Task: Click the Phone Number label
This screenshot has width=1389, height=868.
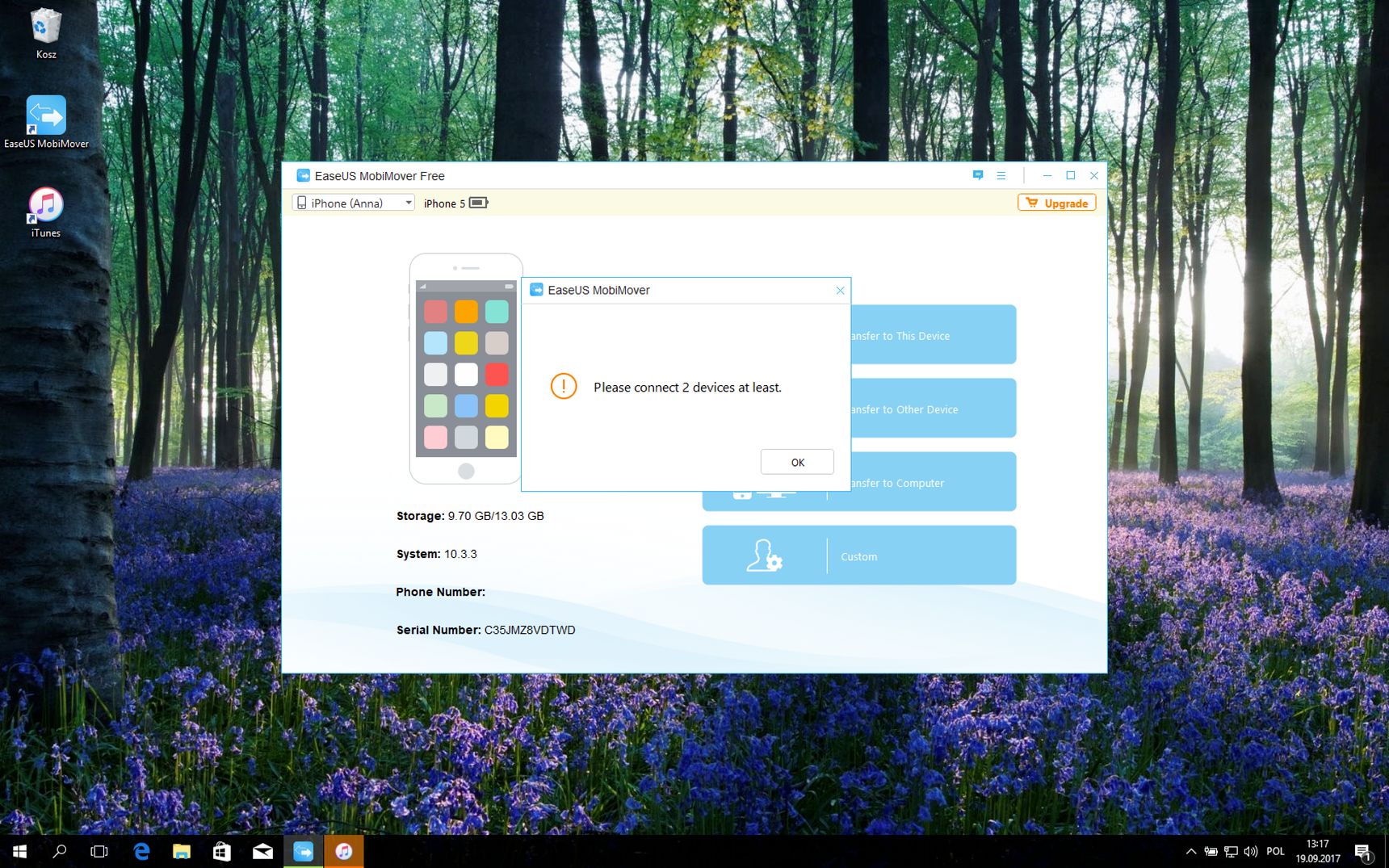Action: (x=441, y=592)
